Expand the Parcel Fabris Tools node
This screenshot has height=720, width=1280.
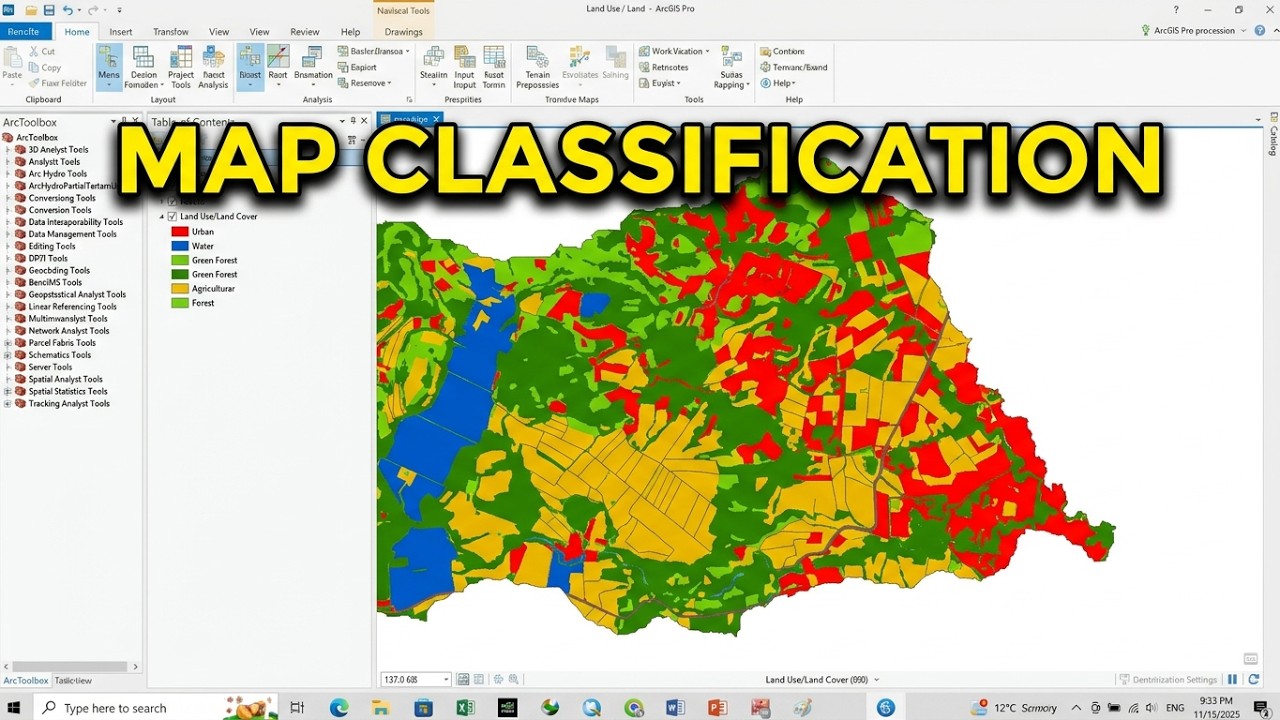click(x=8, y=343)
